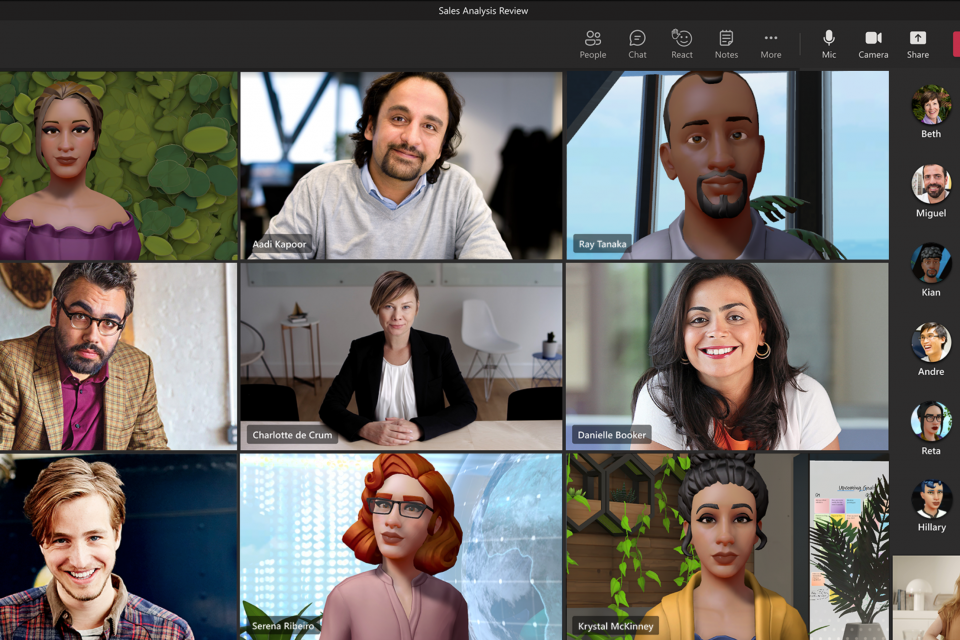Open the People panel
960x640 pixels.
point(592,44)
